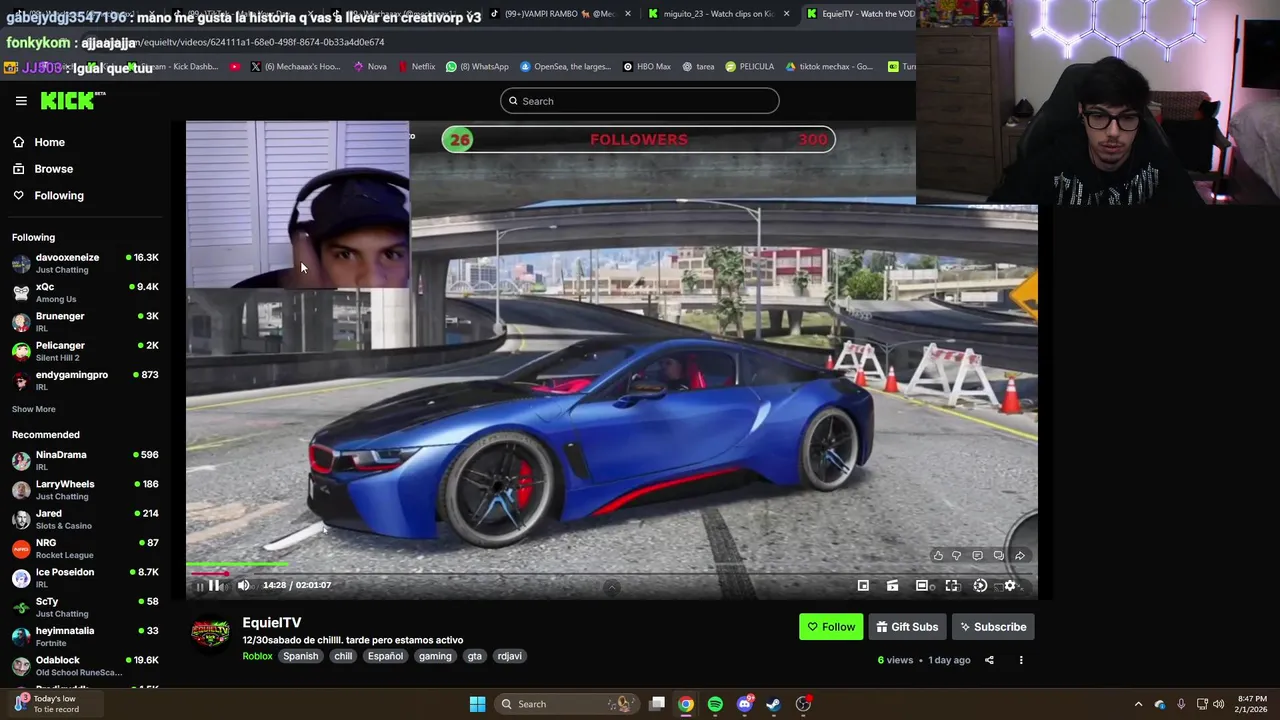Switch to miguito_23 Watch clips tab
The height and width of the screenshot is (720, 1280).
pyautogui.click(x=718, y=14)
